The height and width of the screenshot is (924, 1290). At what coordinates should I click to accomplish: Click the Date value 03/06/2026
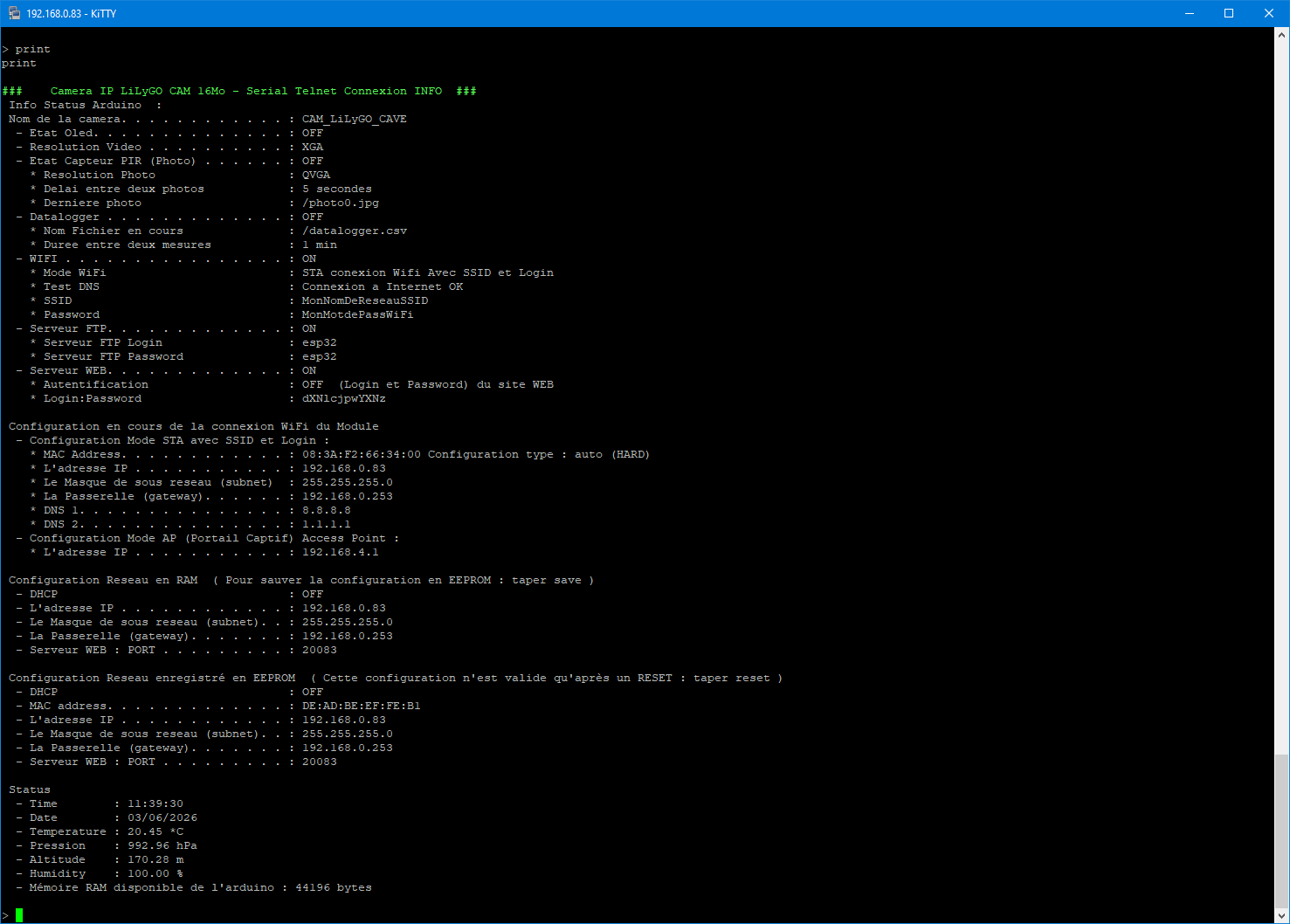tap(162, 817)
